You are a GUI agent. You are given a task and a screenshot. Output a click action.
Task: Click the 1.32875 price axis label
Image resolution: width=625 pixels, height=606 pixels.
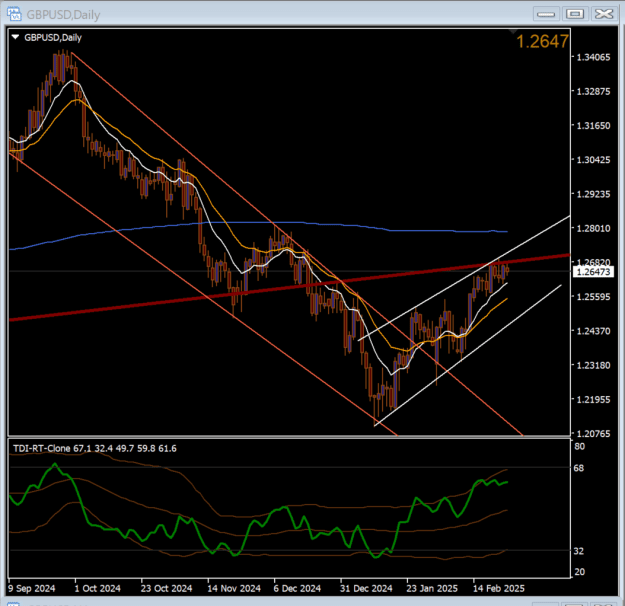[x=594, y=92]
